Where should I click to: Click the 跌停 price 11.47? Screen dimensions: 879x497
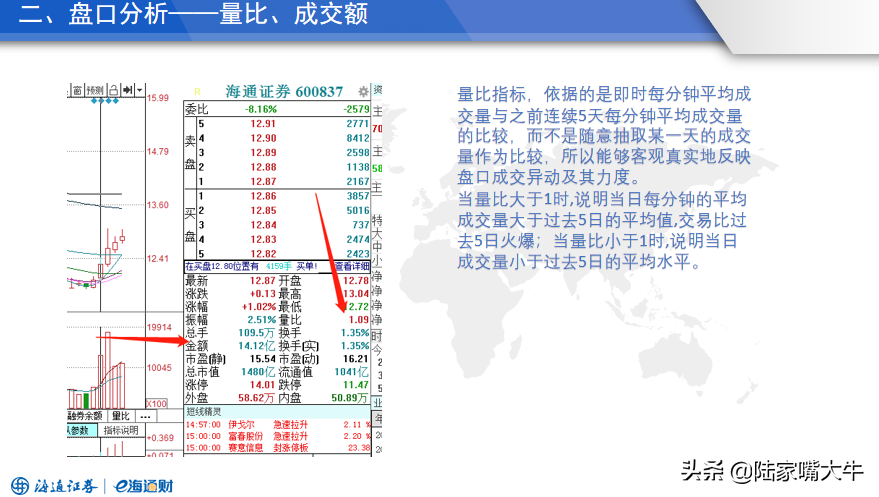[x=356, y=385]
